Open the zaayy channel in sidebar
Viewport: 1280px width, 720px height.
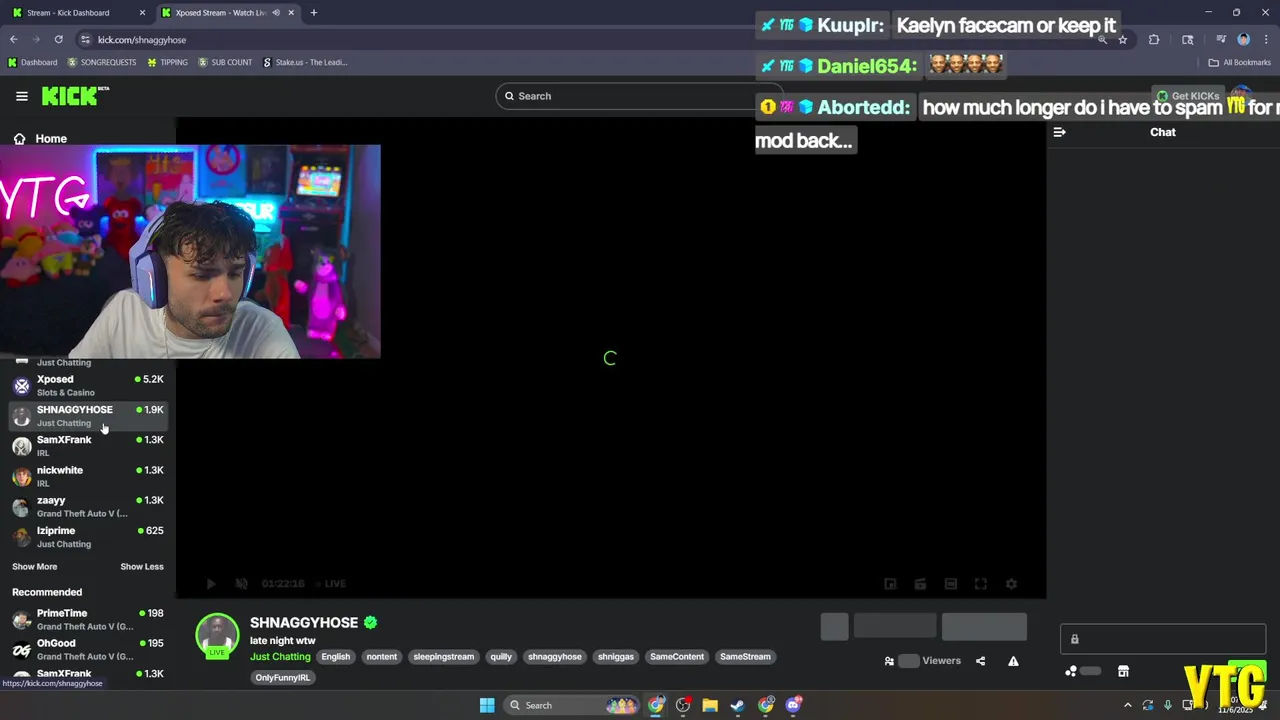click(88, 506)
